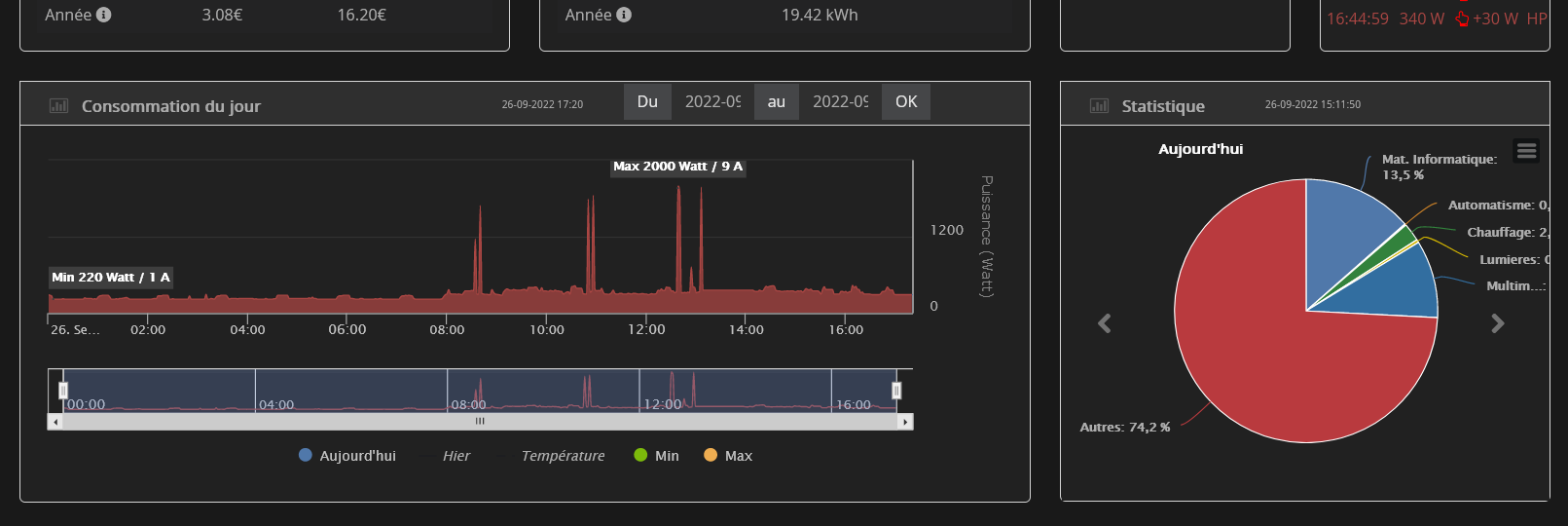The width and height of the screenshot is (1568, 526).
Task: Toggle the Hier series in chart legend
Action: [456, 456]
